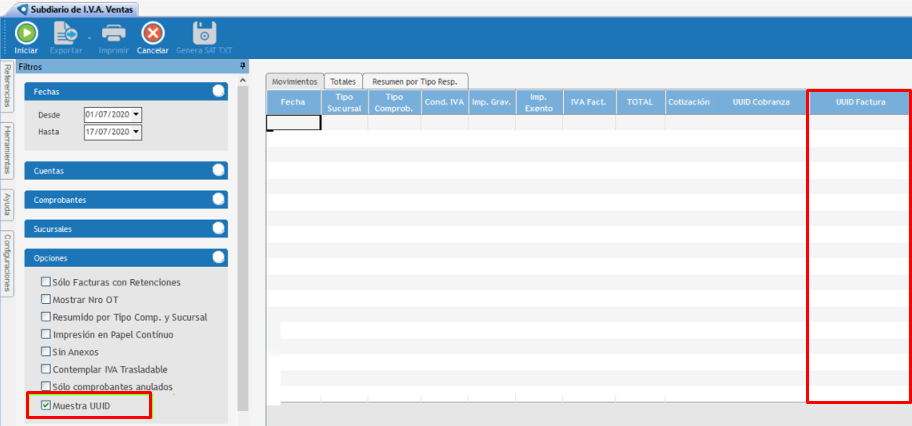Sort by UUID Factura column header
912x426 pixels.
tap(859, 102)
